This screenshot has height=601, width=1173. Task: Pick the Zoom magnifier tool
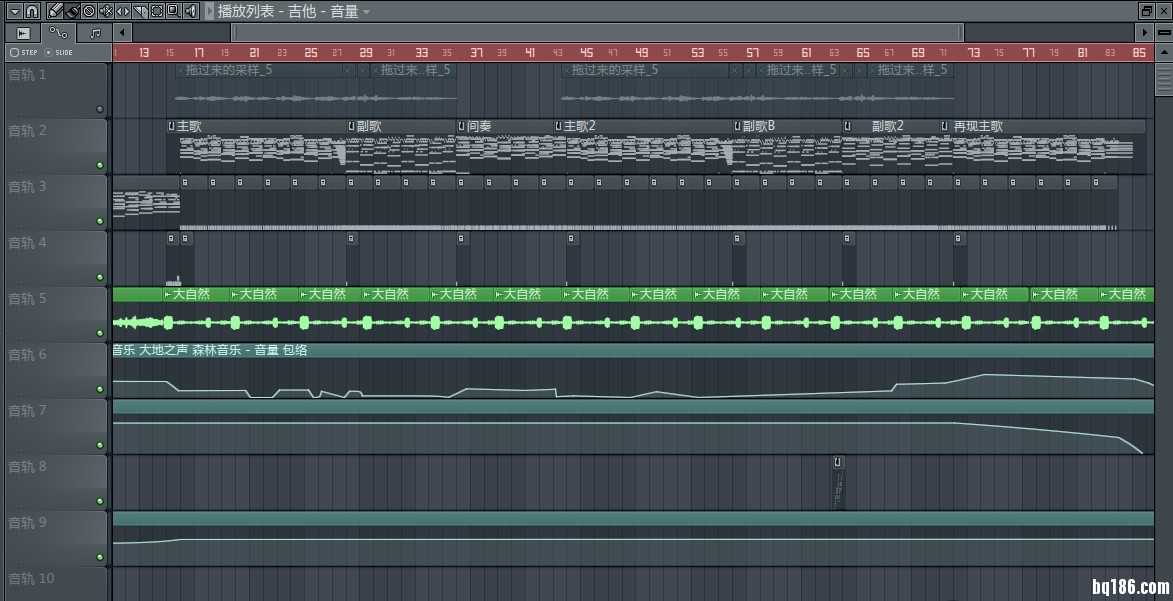[173, 11]
